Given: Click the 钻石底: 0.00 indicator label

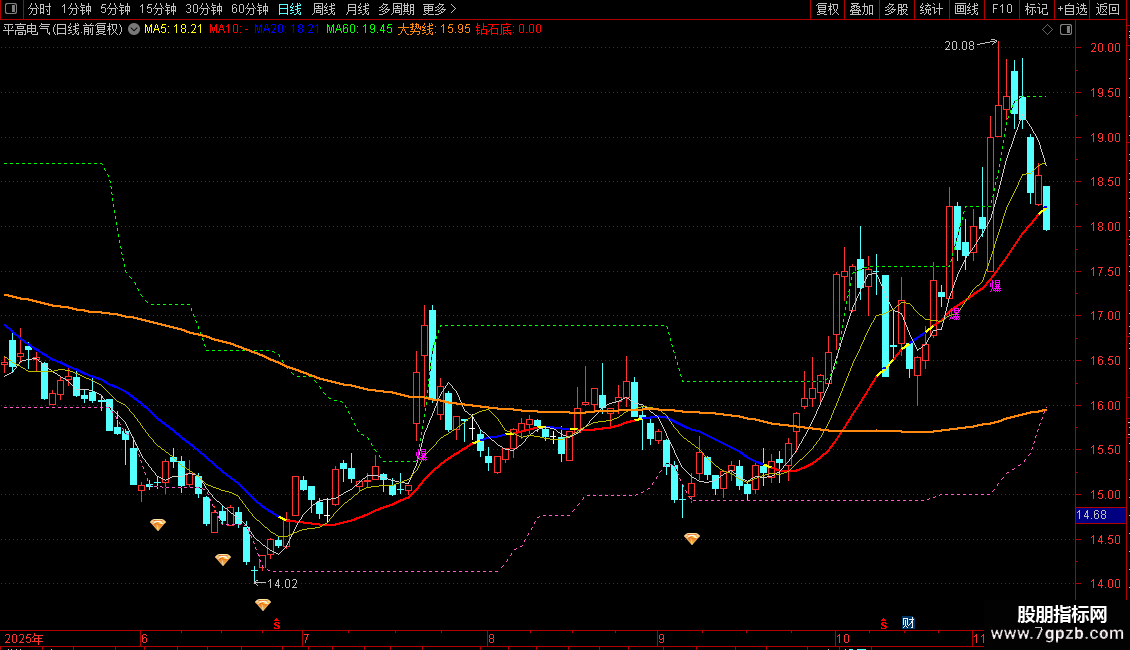Looking at the screenshot, I should [509, 30].
